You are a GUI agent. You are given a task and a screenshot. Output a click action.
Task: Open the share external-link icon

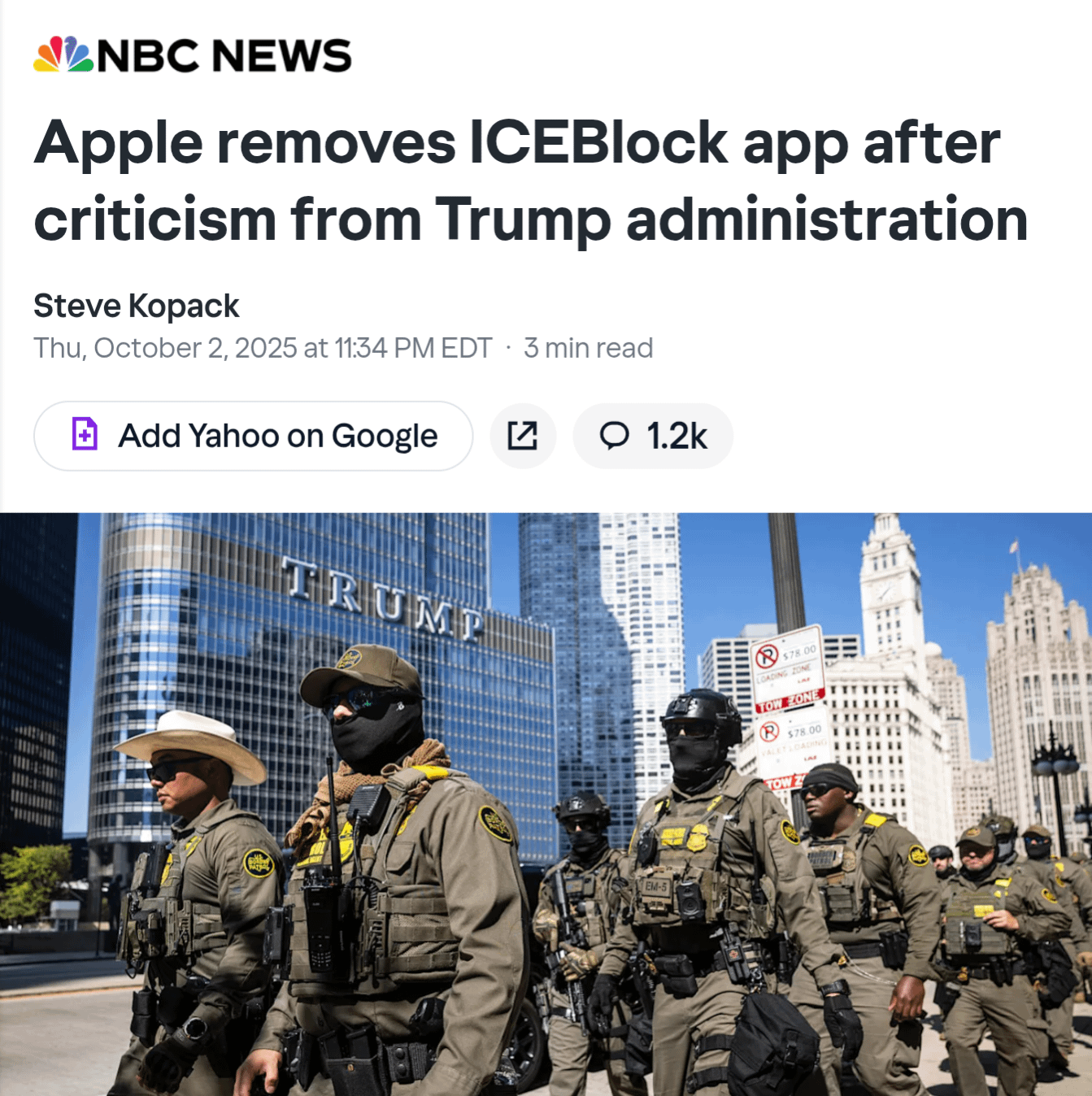[523, 436]
